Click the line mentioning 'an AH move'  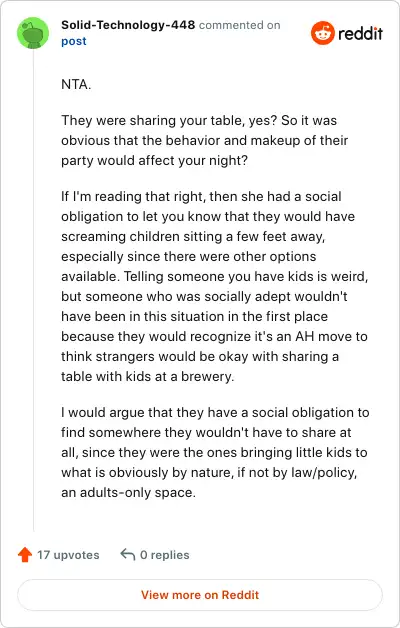point(214,336)
